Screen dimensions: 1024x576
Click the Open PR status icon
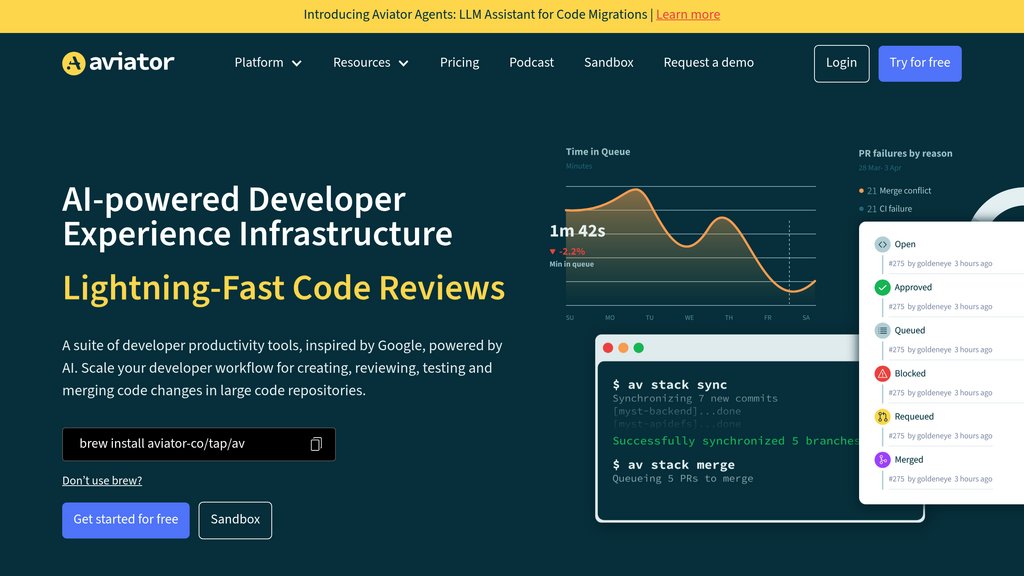(x=882, y=244)
